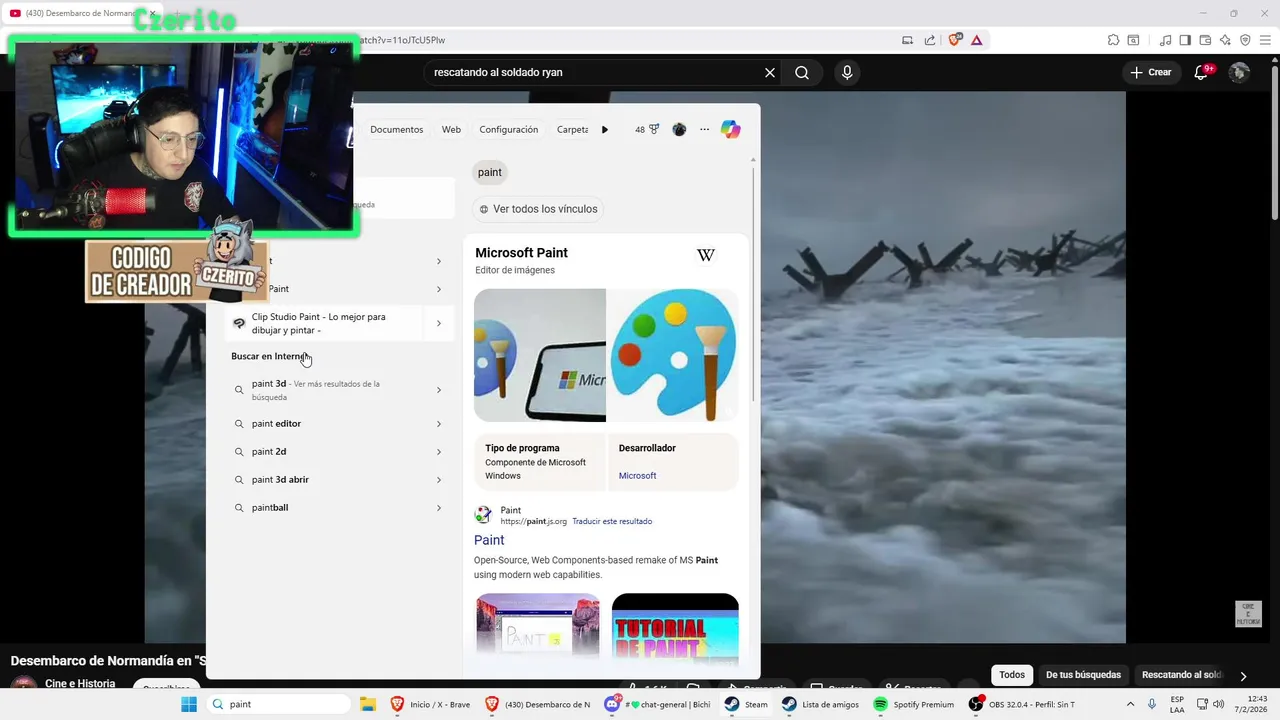Screen dimensions: 1280x720
Task: Open the Paint palette logo image
Action: pyautogui.click(x=673, y=355)
